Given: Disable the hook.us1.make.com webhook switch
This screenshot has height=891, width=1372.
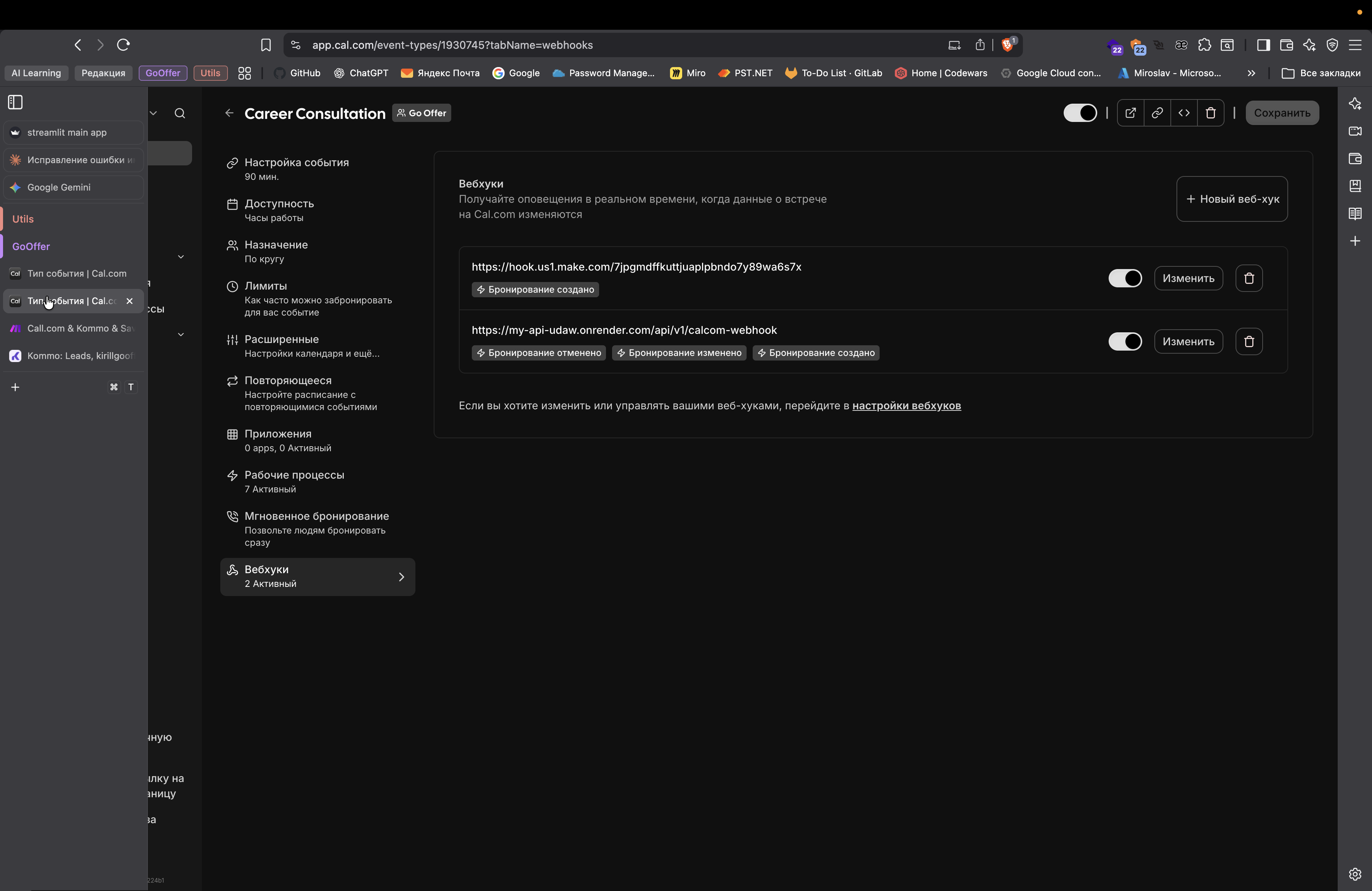Looking at the screenshot, I should [x=1125, y=278].
